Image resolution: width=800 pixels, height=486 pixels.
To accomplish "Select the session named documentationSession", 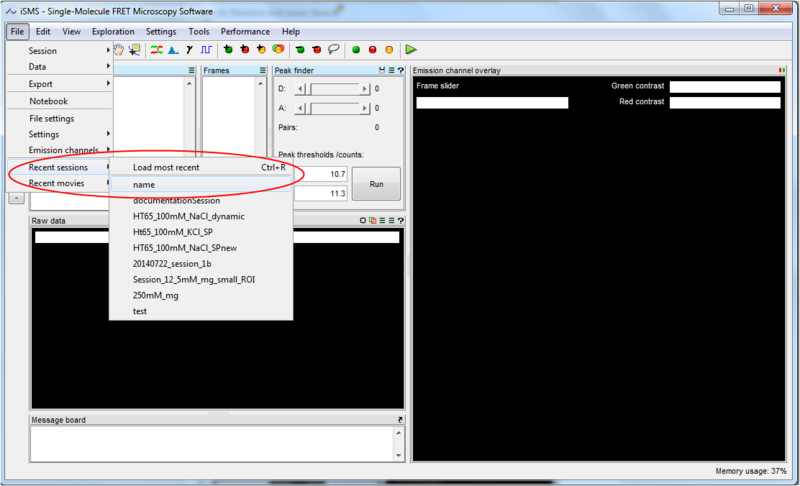I will tap(176, 200).
